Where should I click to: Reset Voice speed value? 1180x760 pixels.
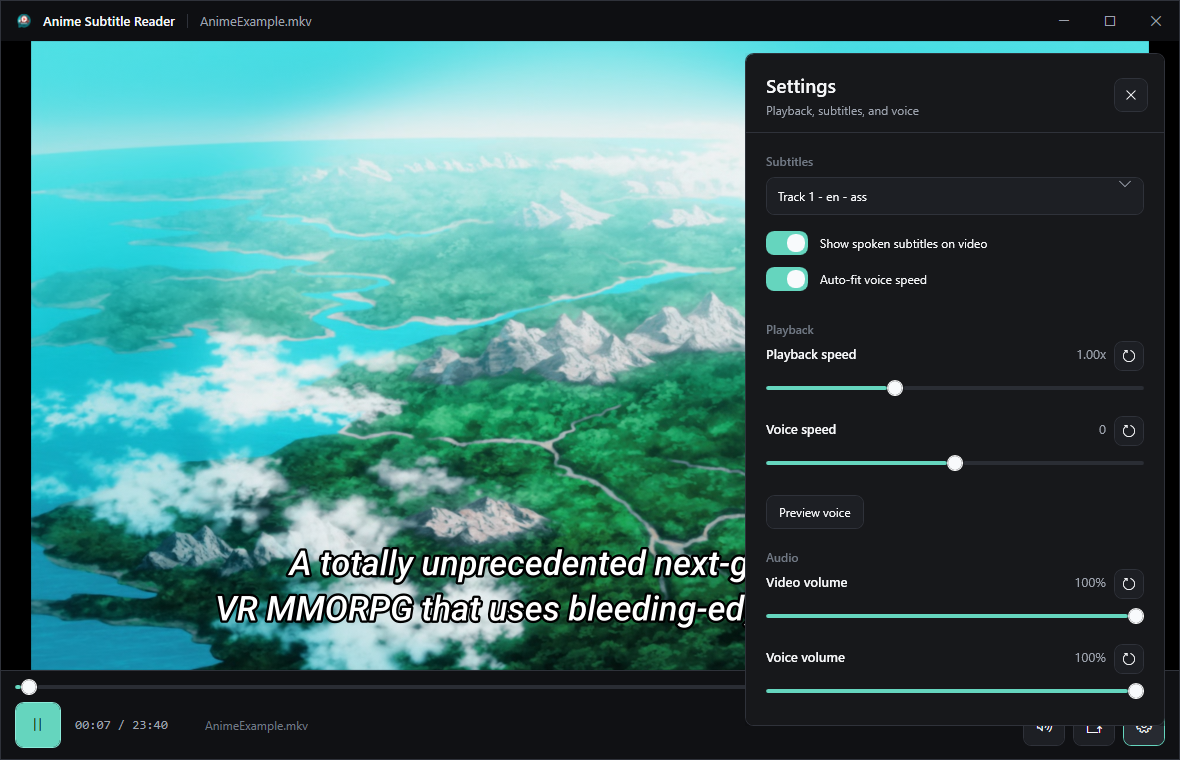pyautogui.click(x=1128, y=430)
